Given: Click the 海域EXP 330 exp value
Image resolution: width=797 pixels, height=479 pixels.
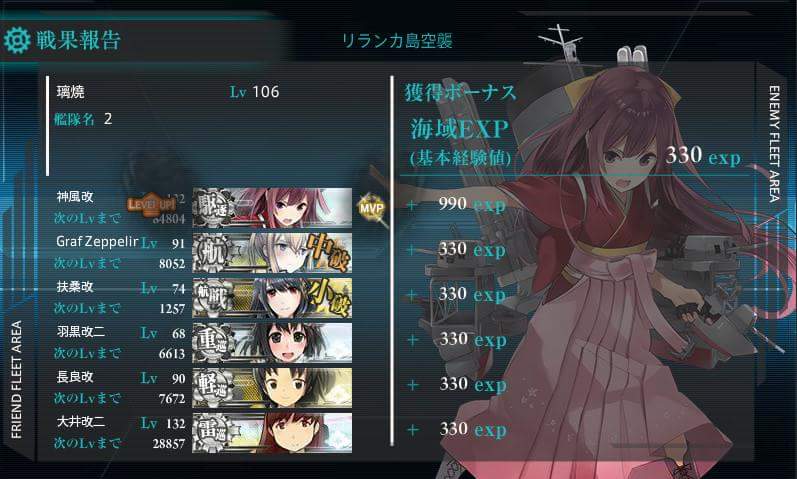Looking at the screenshot, I should pos(703,156).
